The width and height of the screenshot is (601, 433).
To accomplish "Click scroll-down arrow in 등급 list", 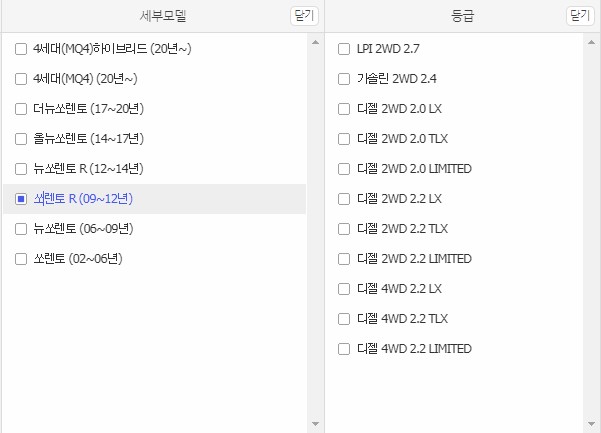I will point(591,423).
